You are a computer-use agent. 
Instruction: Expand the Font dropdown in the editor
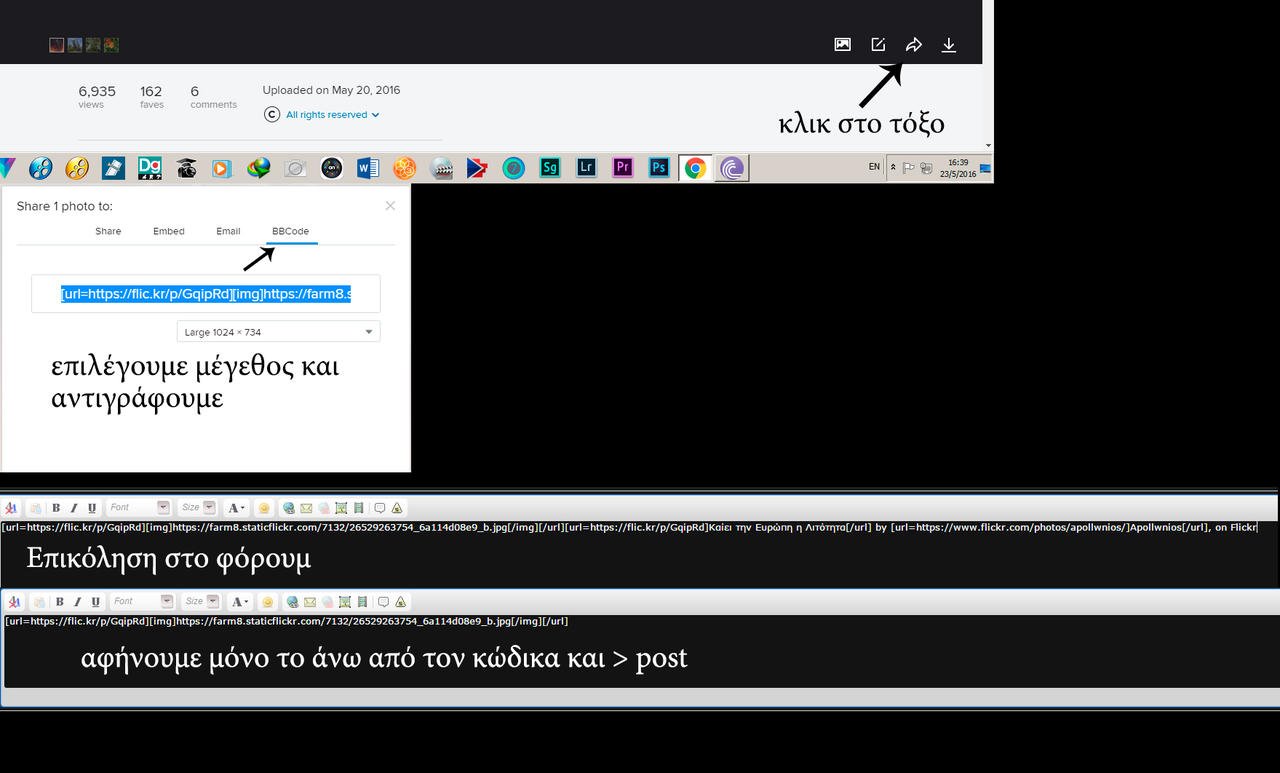(x=164, y=507)
